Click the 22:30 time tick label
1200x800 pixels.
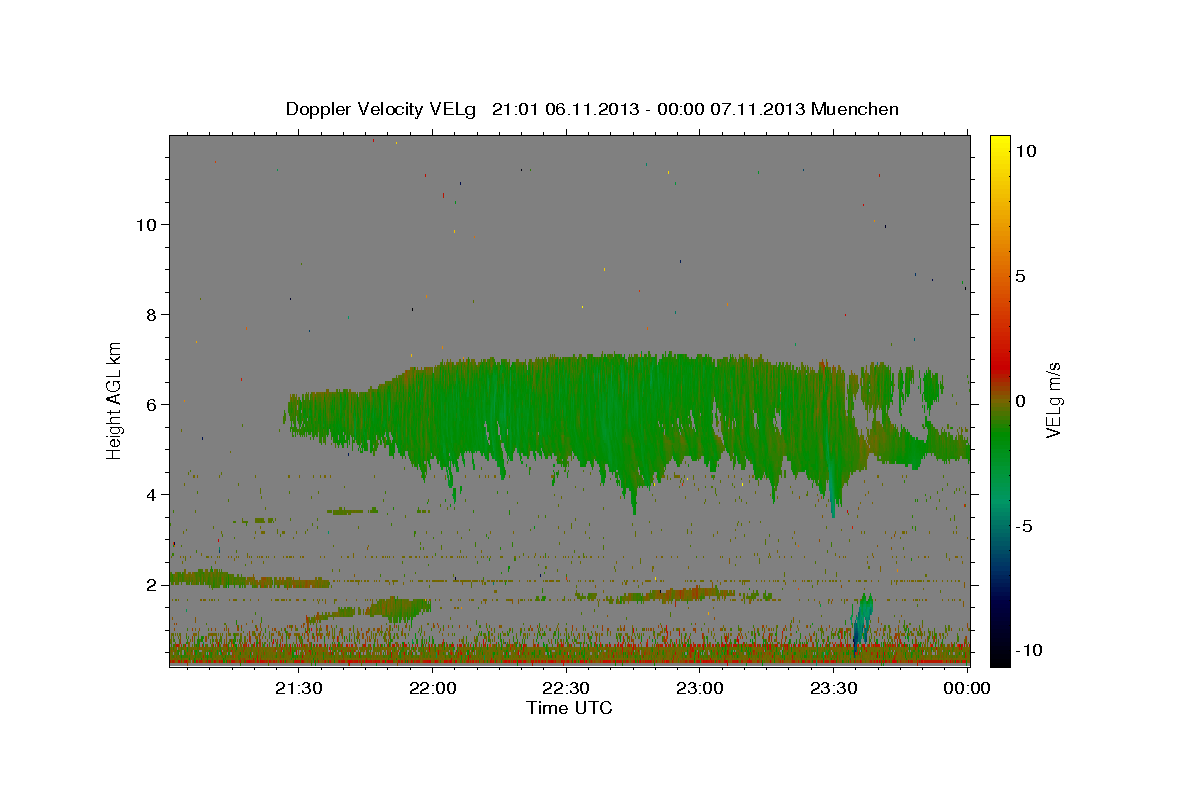[566, 688]
